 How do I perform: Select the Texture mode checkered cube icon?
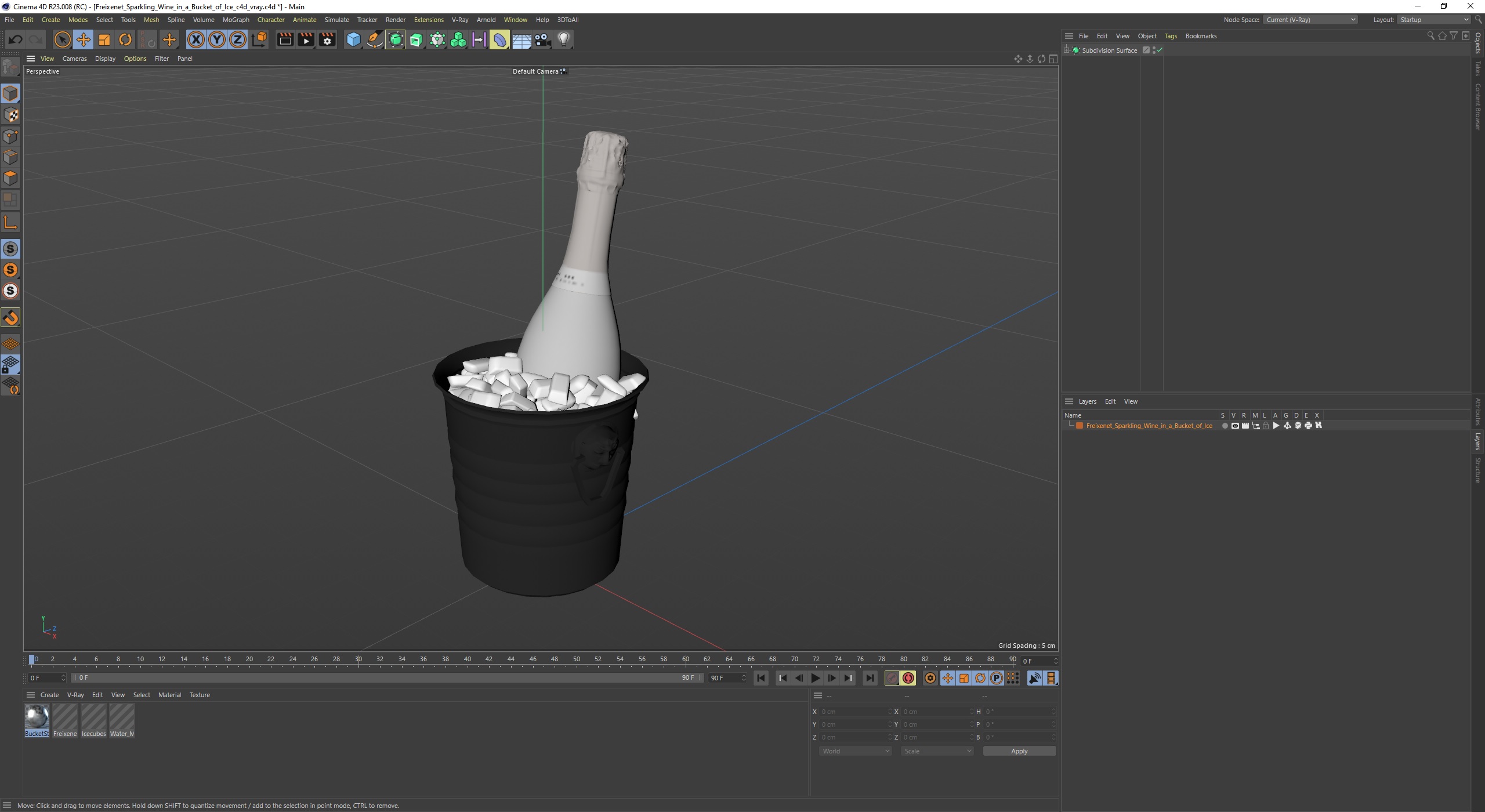[x=10, y=115]
